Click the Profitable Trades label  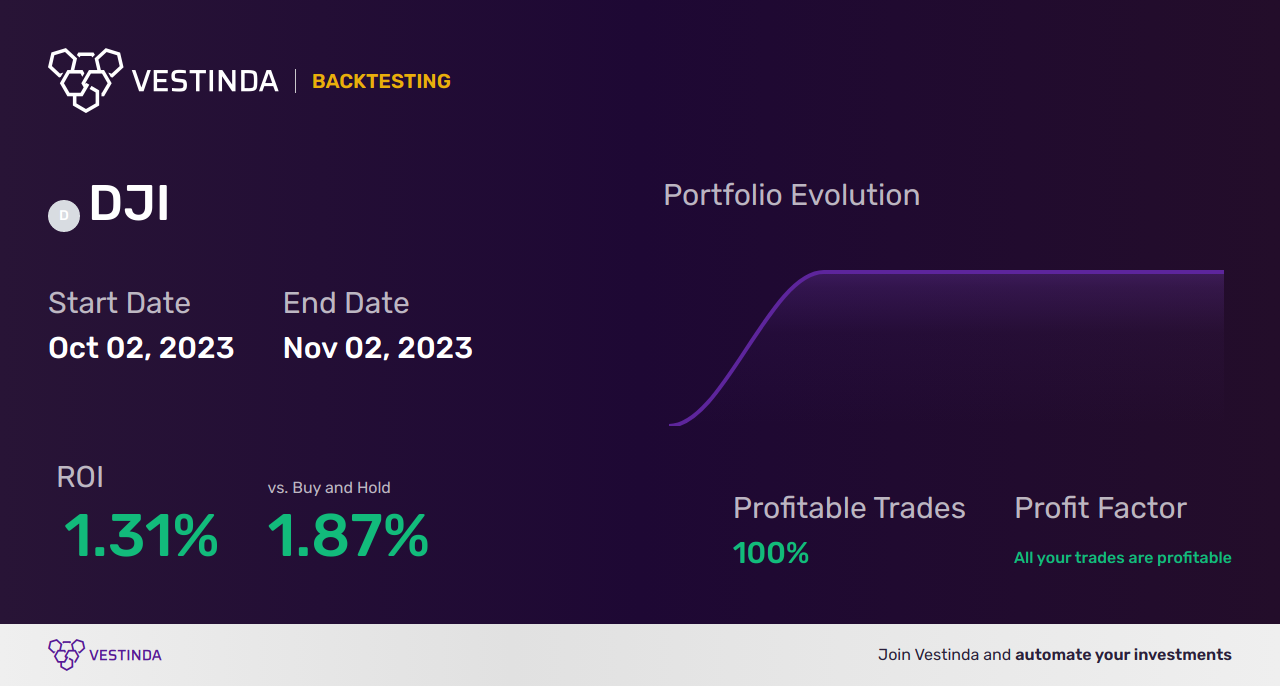click(x=849, y=508)
